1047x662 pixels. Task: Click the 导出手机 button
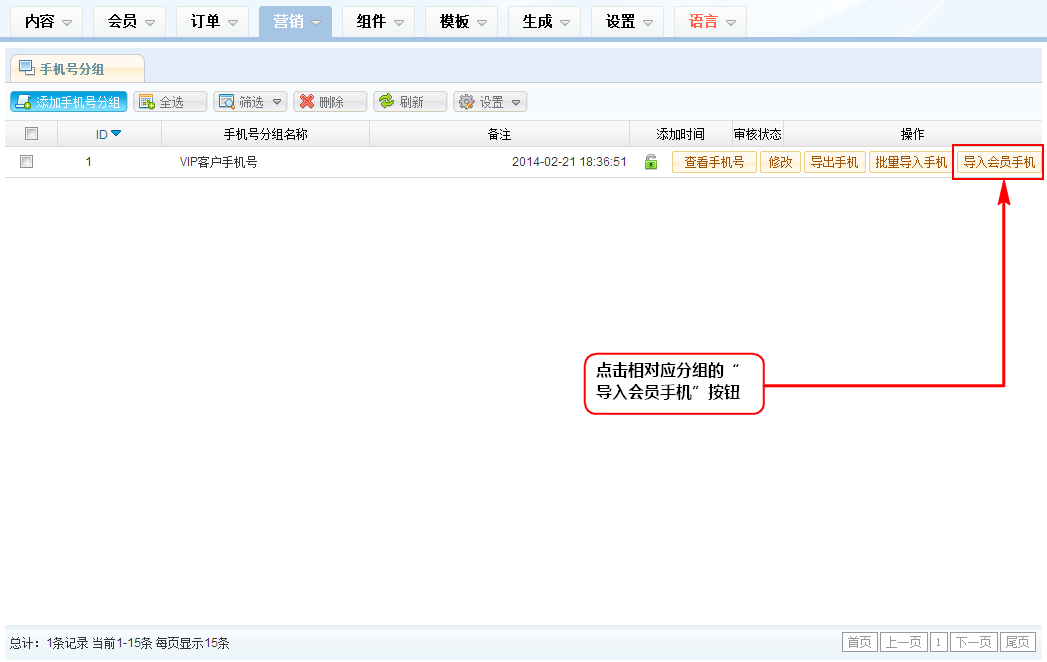click(x=834, y=162)
